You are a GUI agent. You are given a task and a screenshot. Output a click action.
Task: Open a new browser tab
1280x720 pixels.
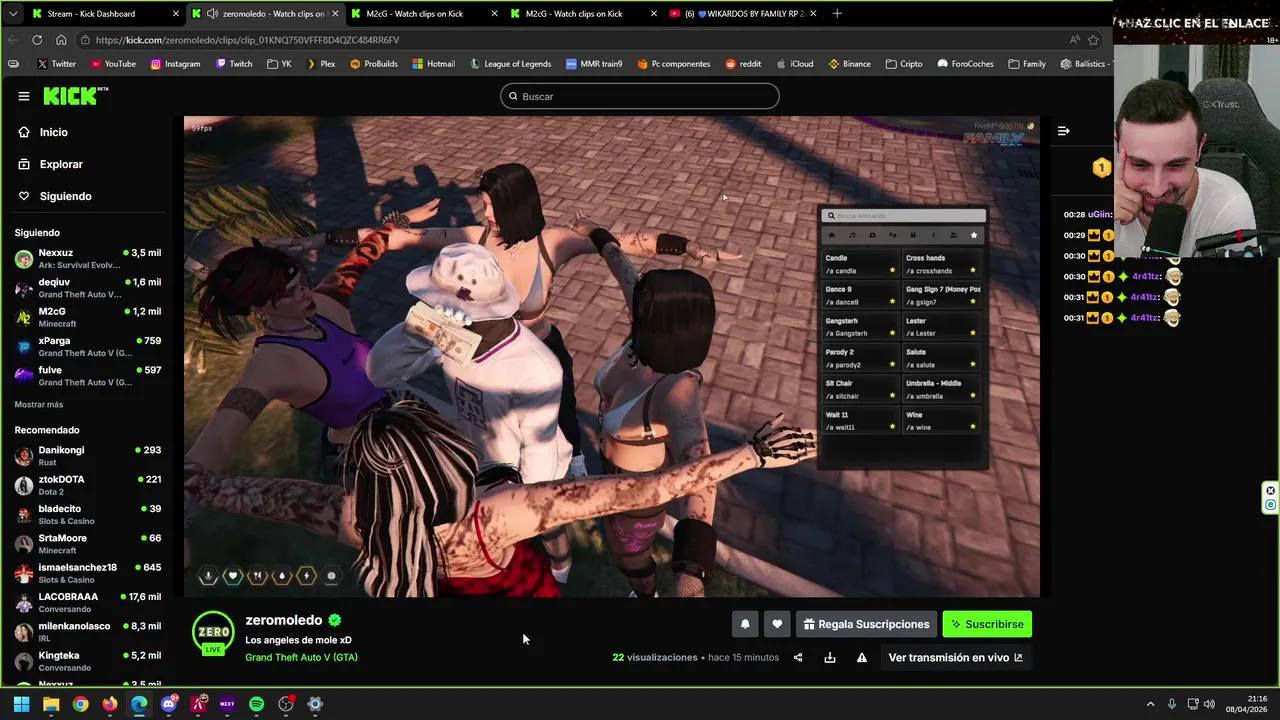tap(837, 14)
